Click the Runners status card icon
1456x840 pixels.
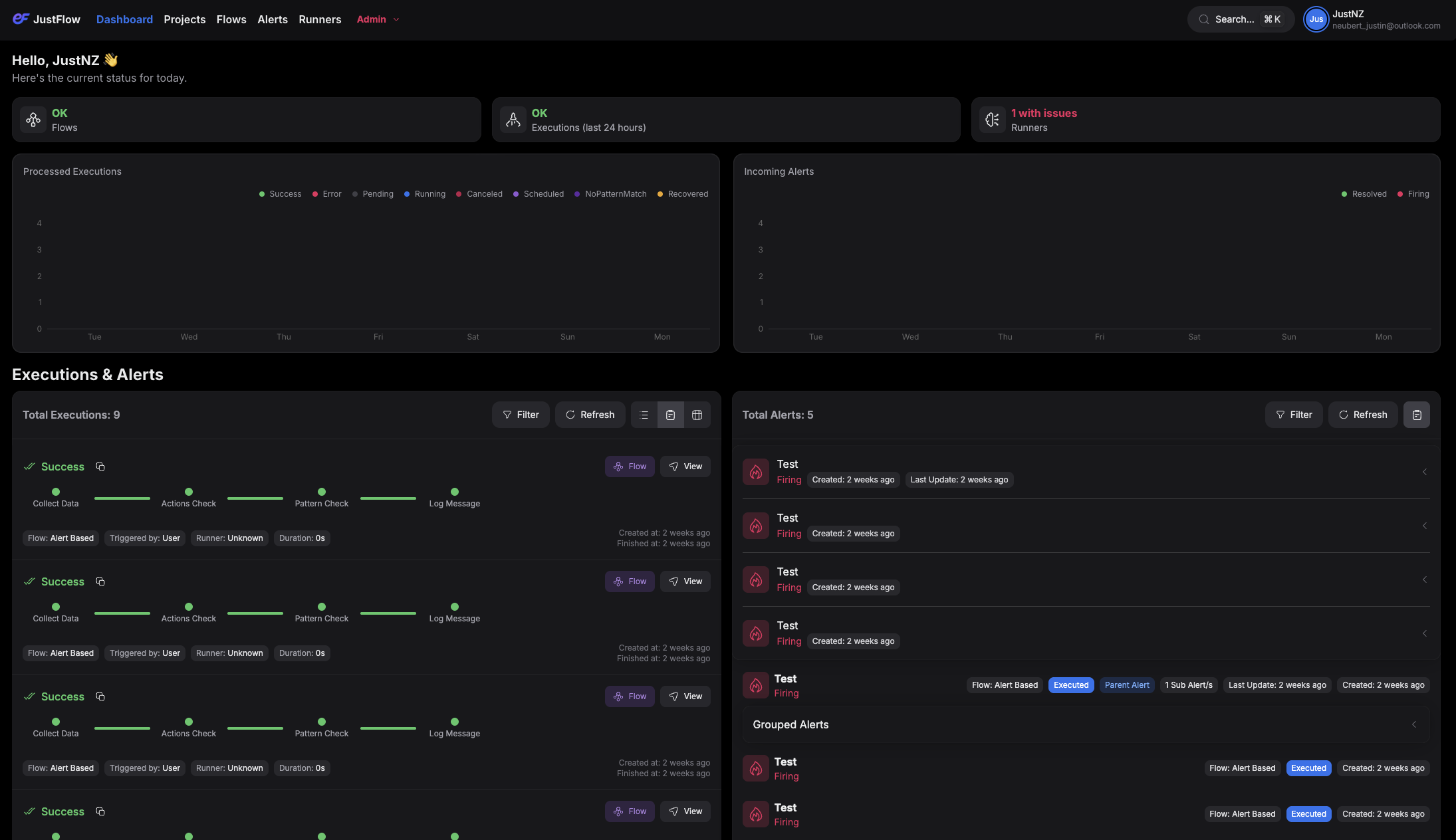pyautogui.click(x=992, y=120)
